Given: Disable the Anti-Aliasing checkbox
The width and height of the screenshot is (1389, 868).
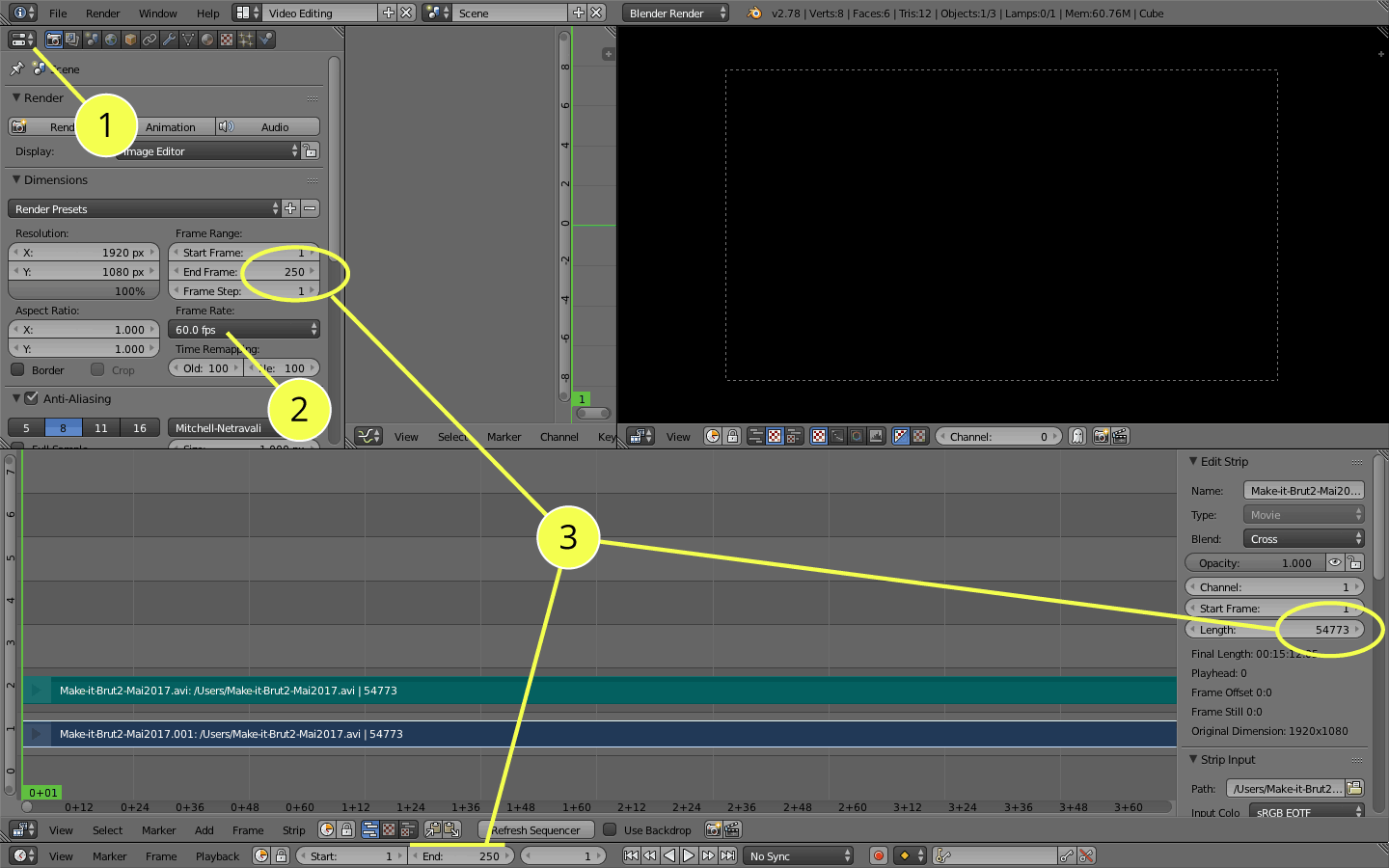Looking at the screenshot, I should pyautogui.click(x=31, y=397).
